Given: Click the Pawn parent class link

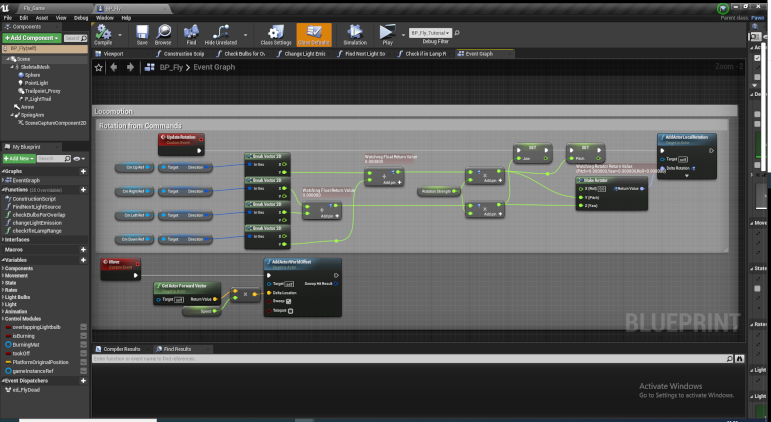Looking at the screenshot, I should click(x=758, y=18).
